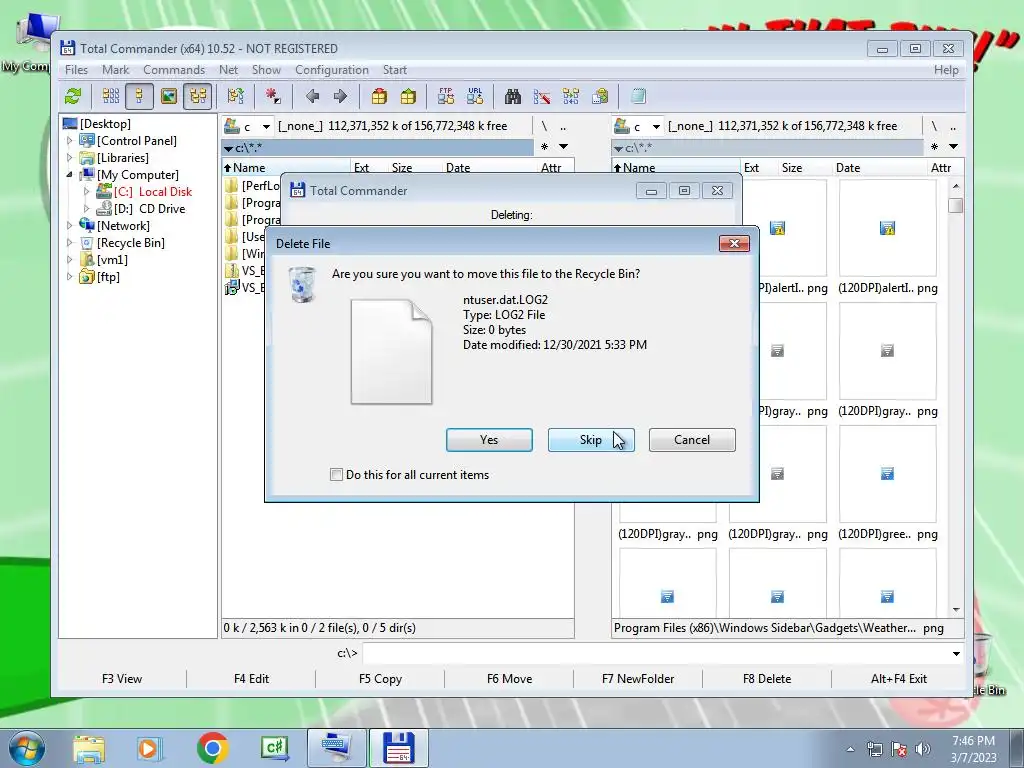Click the Pack files toolbar icon
The height and width of the screenshot is (768, 1024).
[379, 97]
